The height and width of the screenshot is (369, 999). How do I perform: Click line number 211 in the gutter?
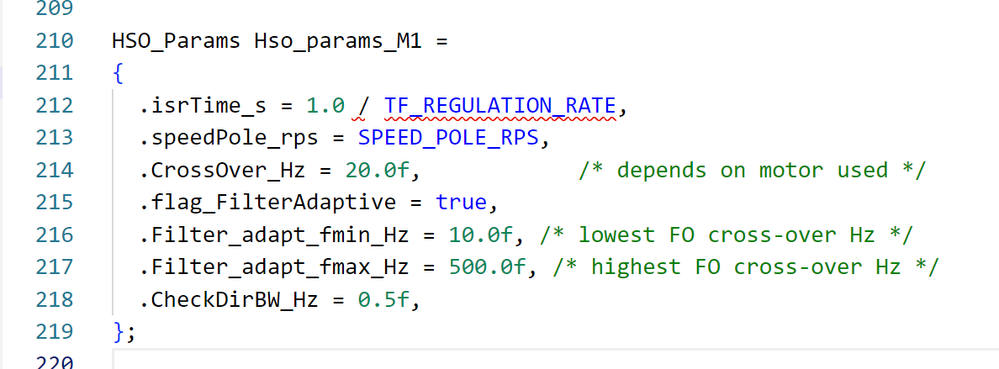point(54,74)
